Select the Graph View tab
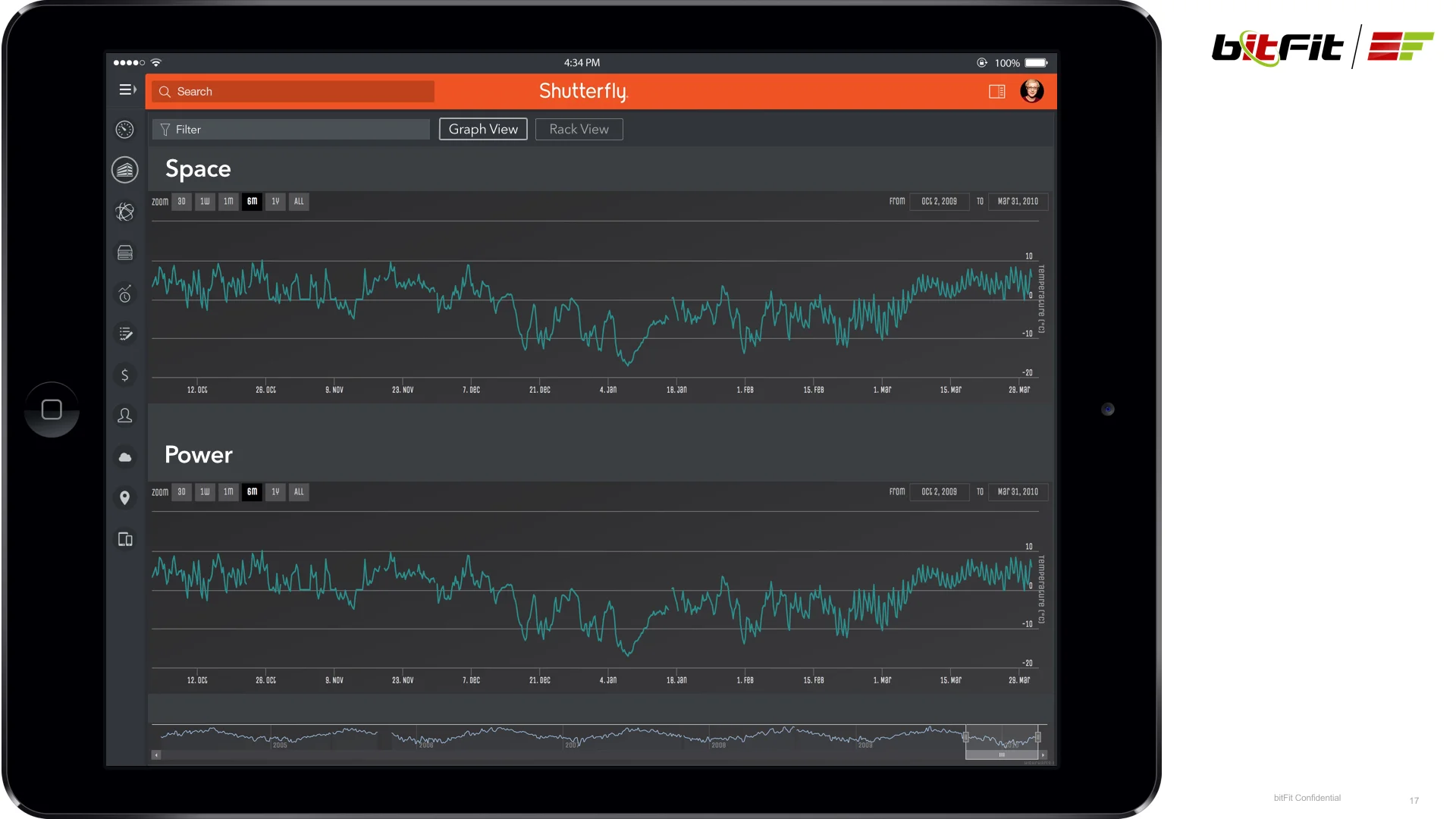The image size is (1456, 819). pyautogui.click(x=482, y=129)
